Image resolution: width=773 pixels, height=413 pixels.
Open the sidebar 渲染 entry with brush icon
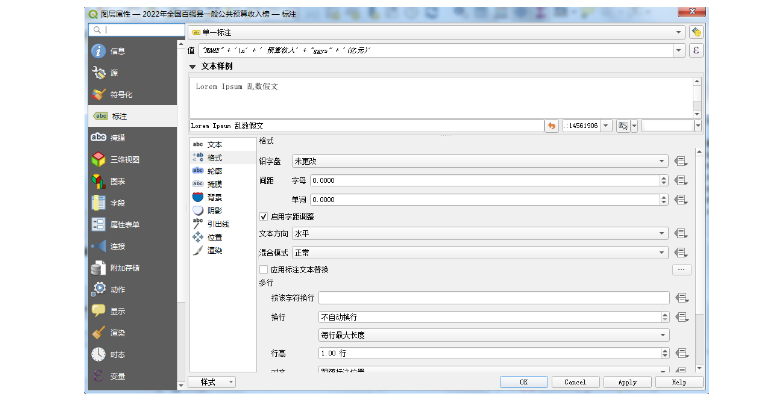point(132,333)
